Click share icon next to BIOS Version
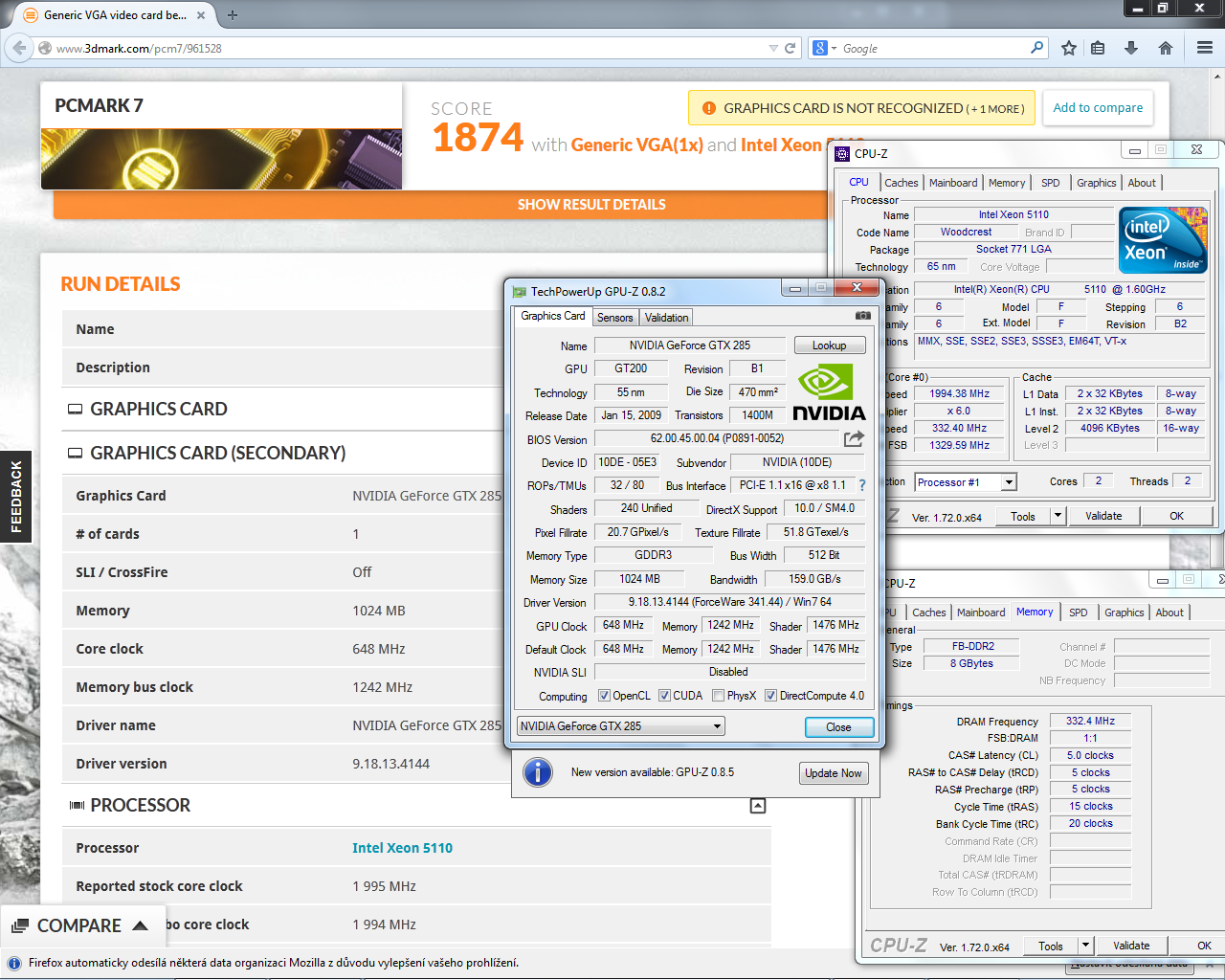 click(x=854, y=438)
